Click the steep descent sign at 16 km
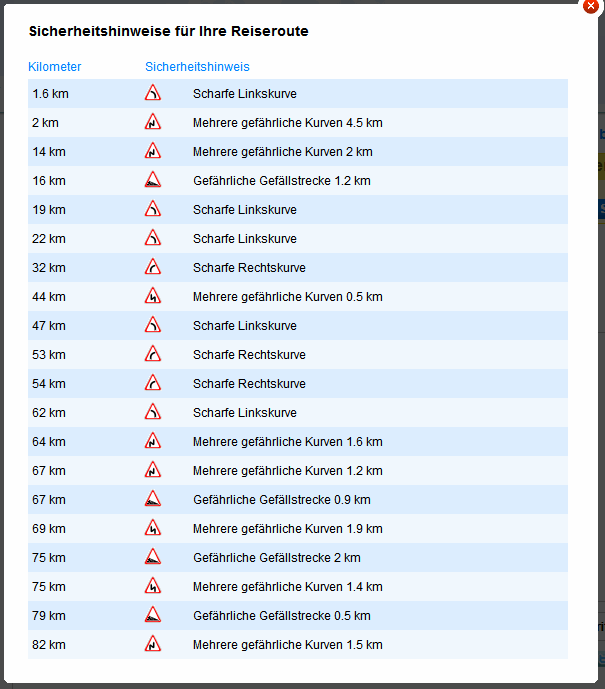The height and width of the screenshot is (689, 605). click(x=152, y=181)
